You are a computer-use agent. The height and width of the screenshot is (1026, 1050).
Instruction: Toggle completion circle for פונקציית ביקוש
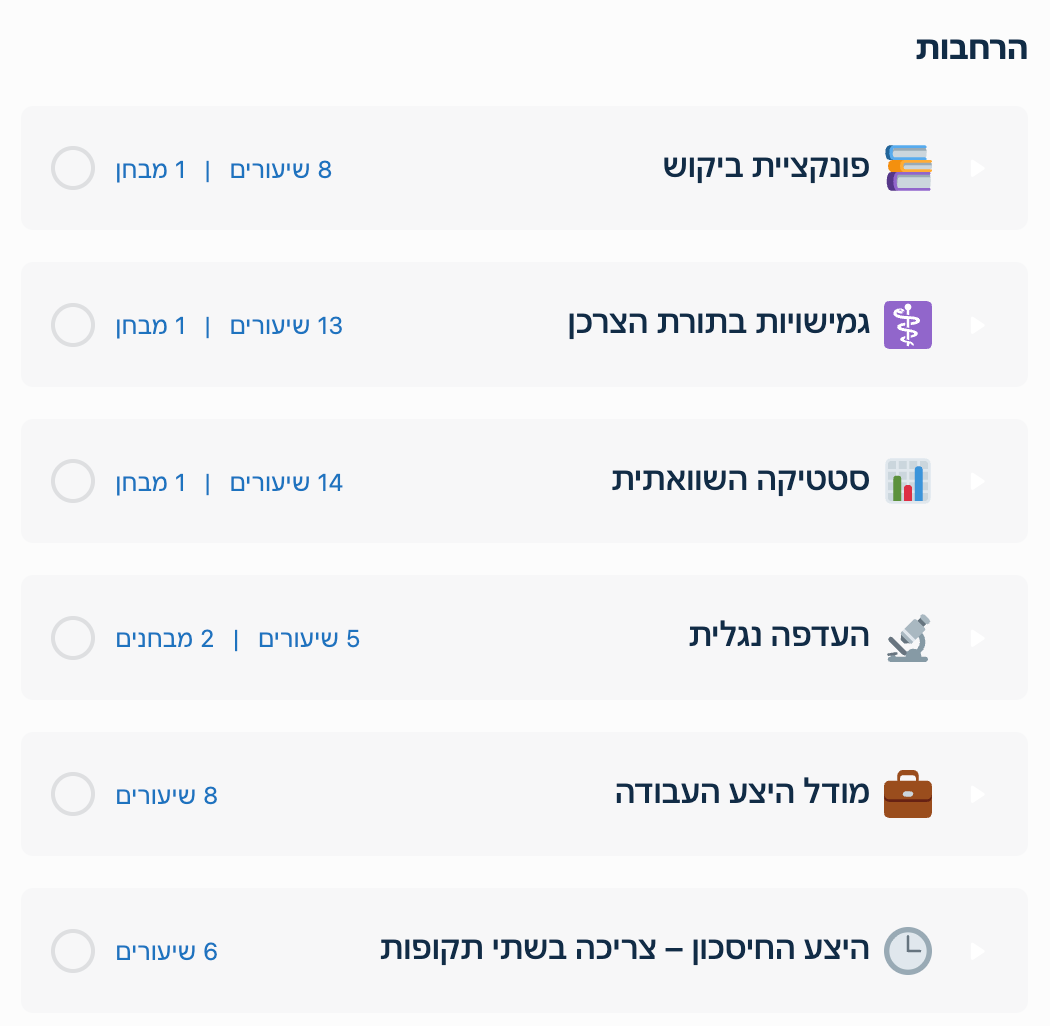(73, 168)
